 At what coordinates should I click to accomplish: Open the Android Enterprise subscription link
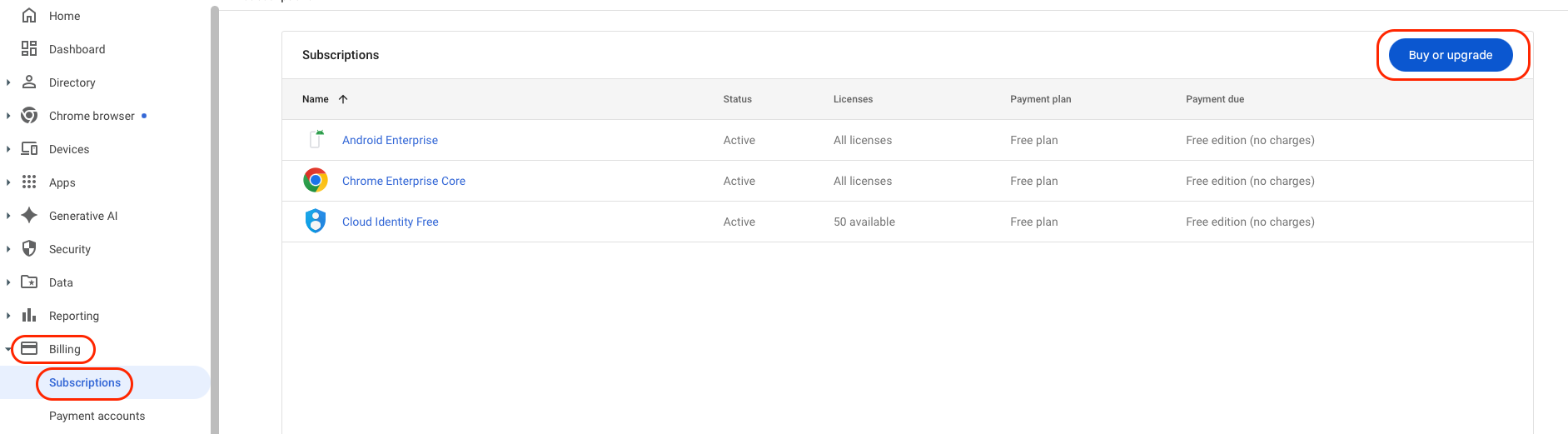tap(390, 140)
